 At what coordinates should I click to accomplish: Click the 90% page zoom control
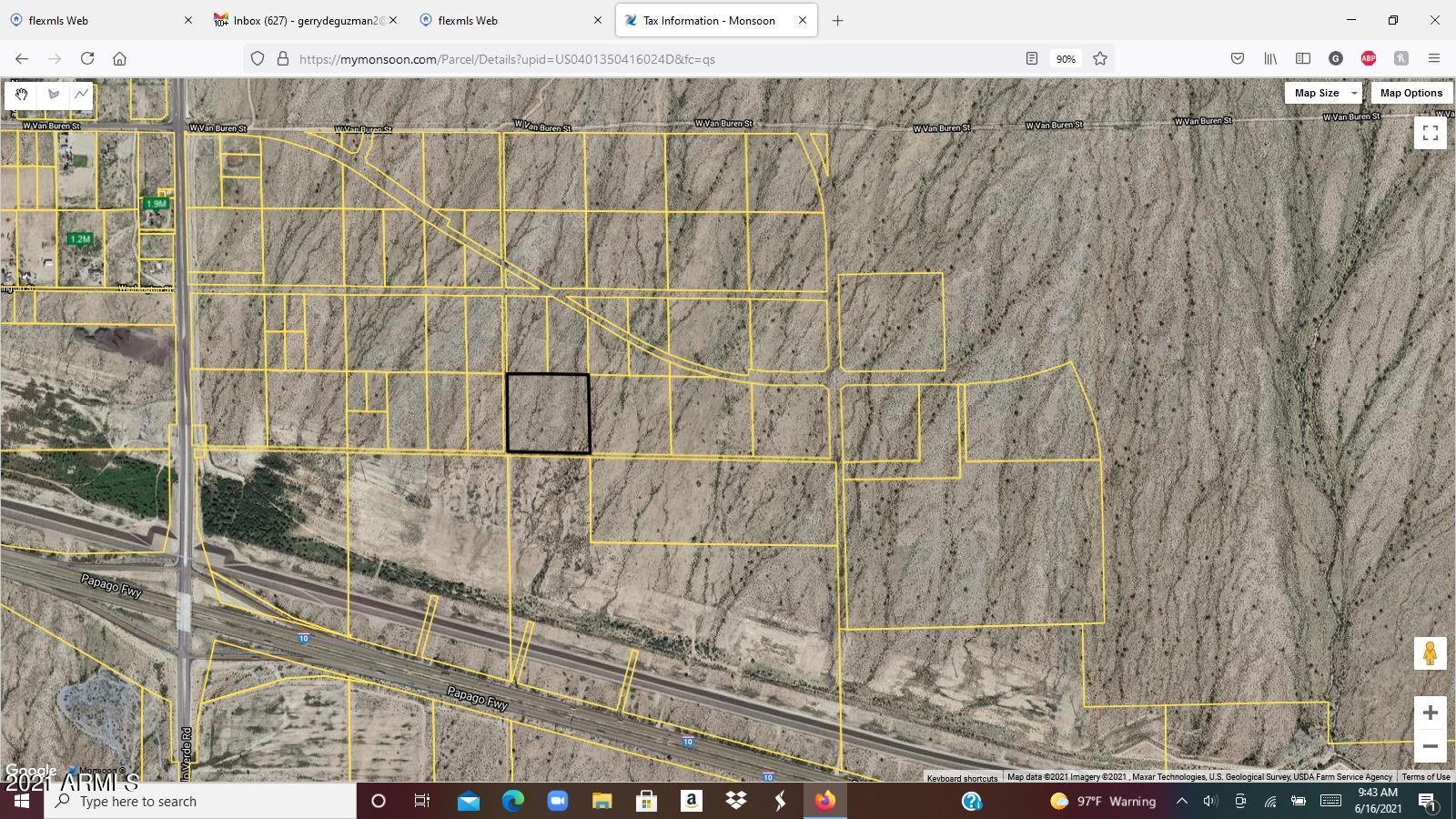pyautogui.click(x=1065, y=57)
